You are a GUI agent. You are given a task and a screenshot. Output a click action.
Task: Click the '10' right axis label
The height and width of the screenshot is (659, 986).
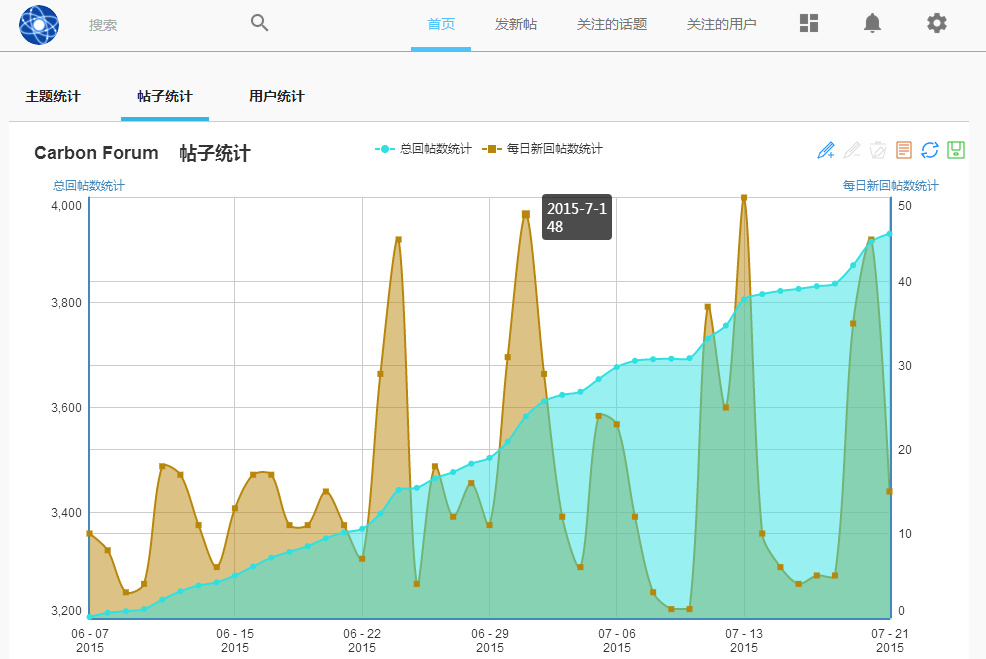click(905, 533)
